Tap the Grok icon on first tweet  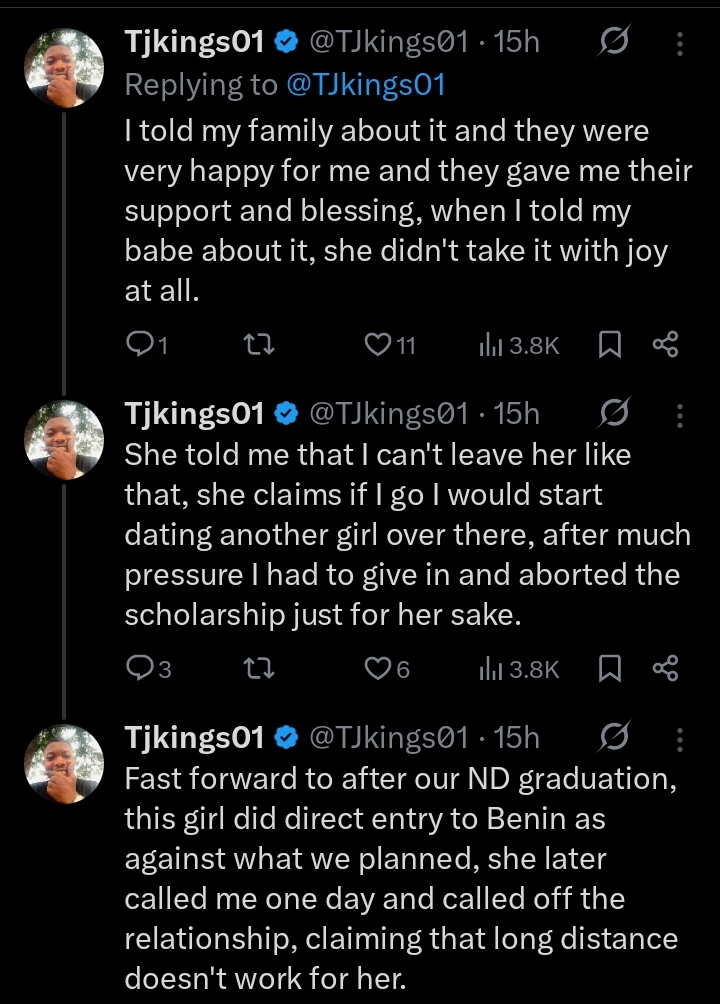[x=613, y=43]
